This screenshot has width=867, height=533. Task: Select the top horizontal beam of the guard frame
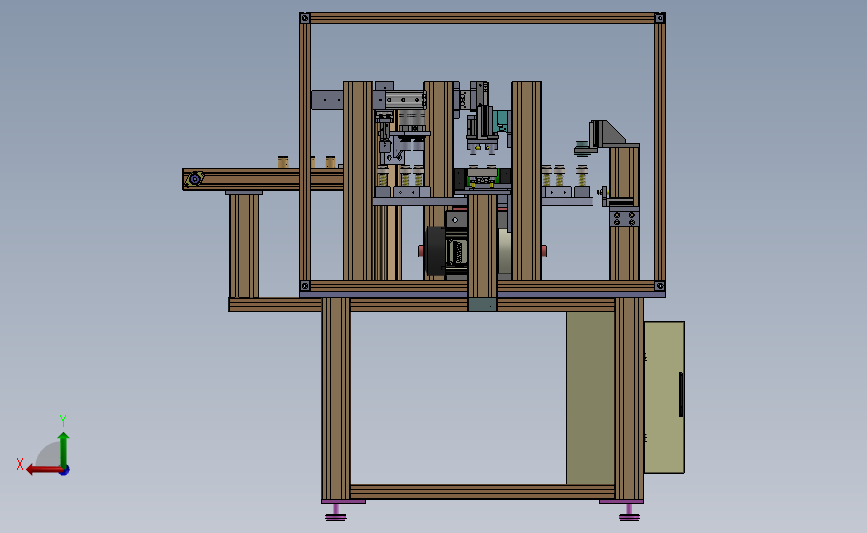[x=482, y=18]
